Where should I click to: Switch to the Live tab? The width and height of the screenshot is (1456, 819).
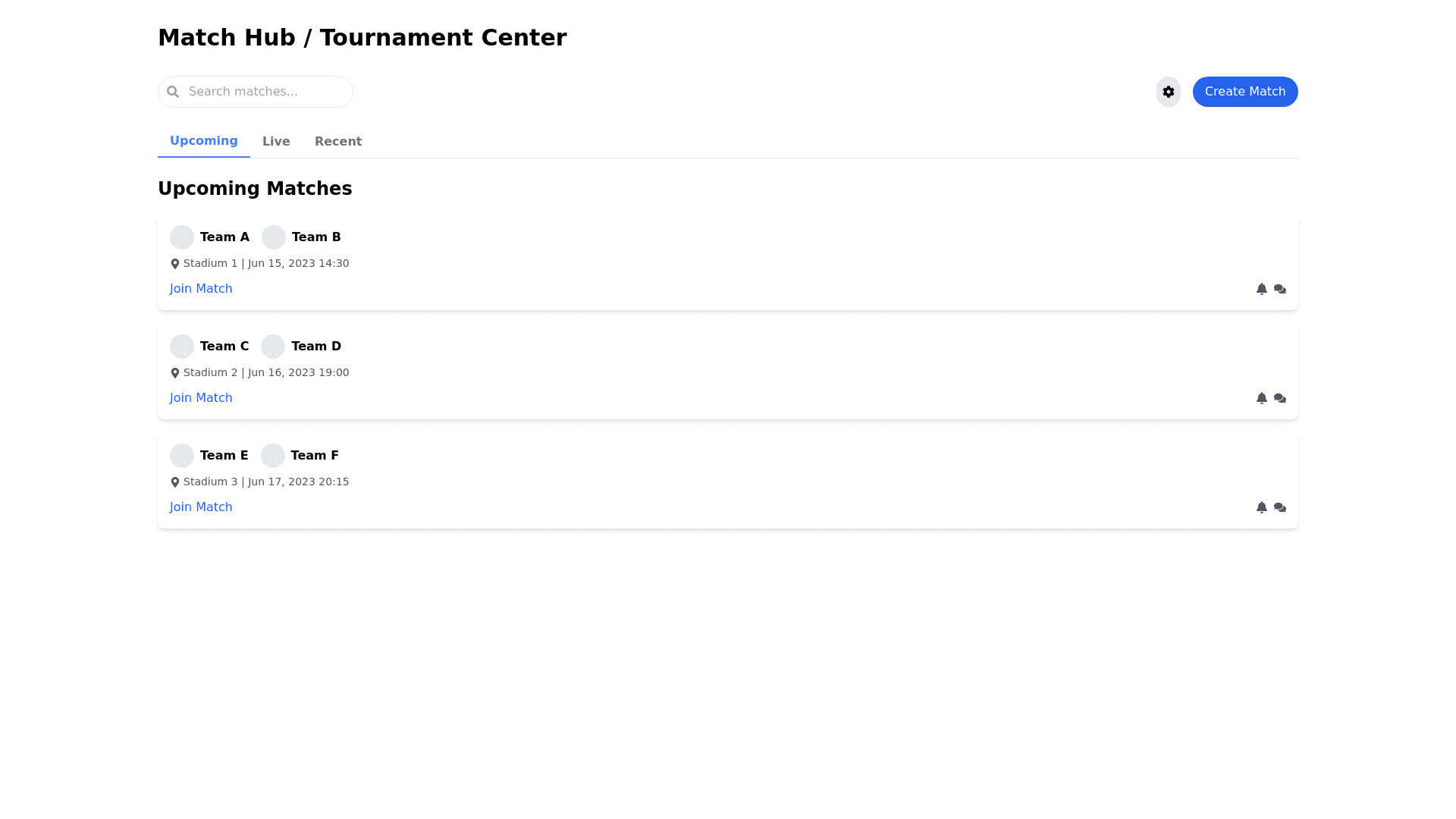[x=276, y=142]
